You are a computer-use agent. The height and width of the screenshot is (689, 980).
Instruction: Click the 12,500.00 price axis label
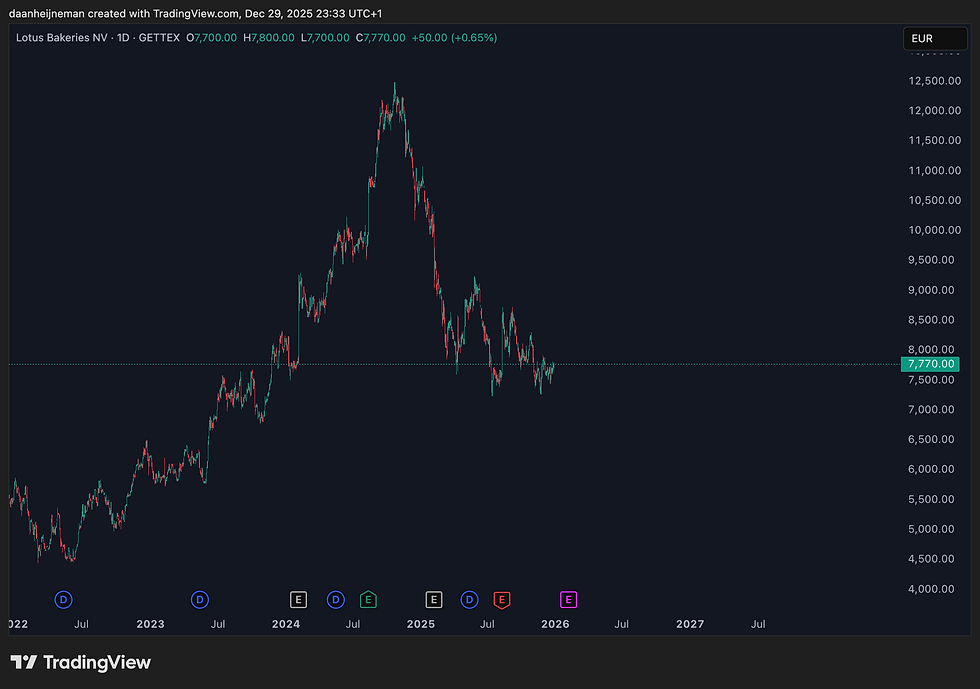[x=934, y=81]
